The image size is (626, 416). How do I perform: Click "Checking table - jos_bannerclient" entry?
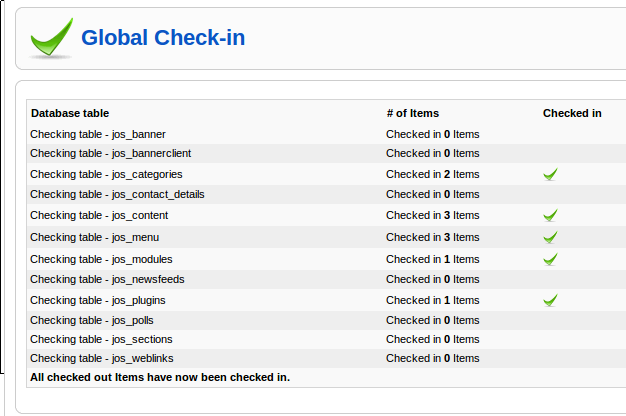click(x=110, y=153)
